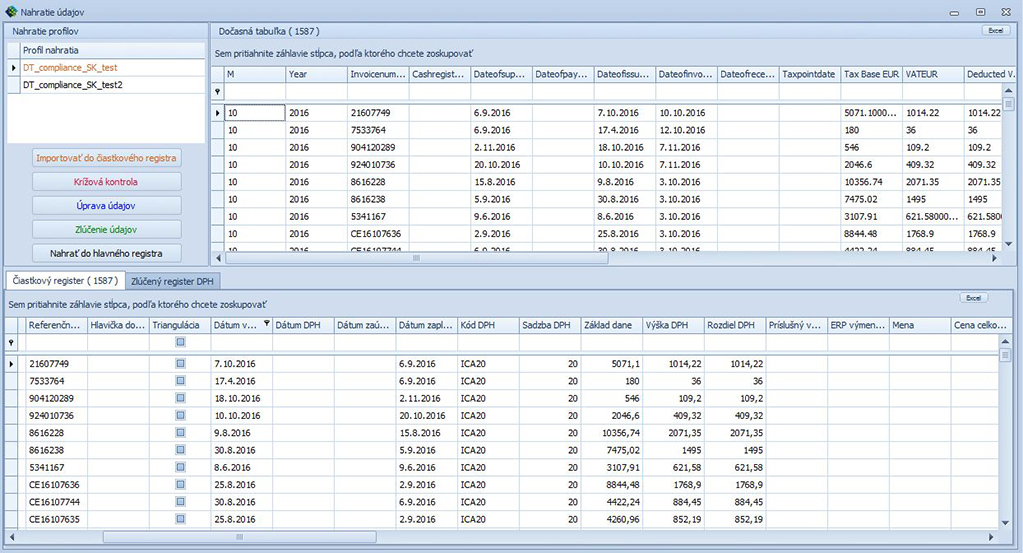Click reference CE16107635 in lower grid
The height and width of the screenshot is (553, 1023).
point(56,519)
